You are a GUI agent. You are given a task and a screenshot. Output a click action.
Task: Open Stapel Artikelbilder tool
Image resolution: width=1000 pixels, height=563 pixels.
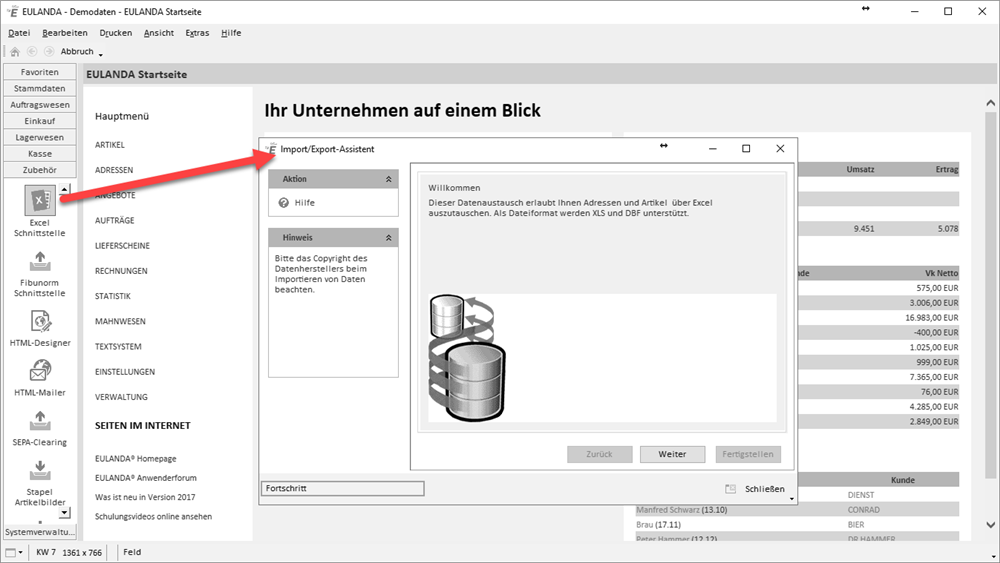(40, 471)
